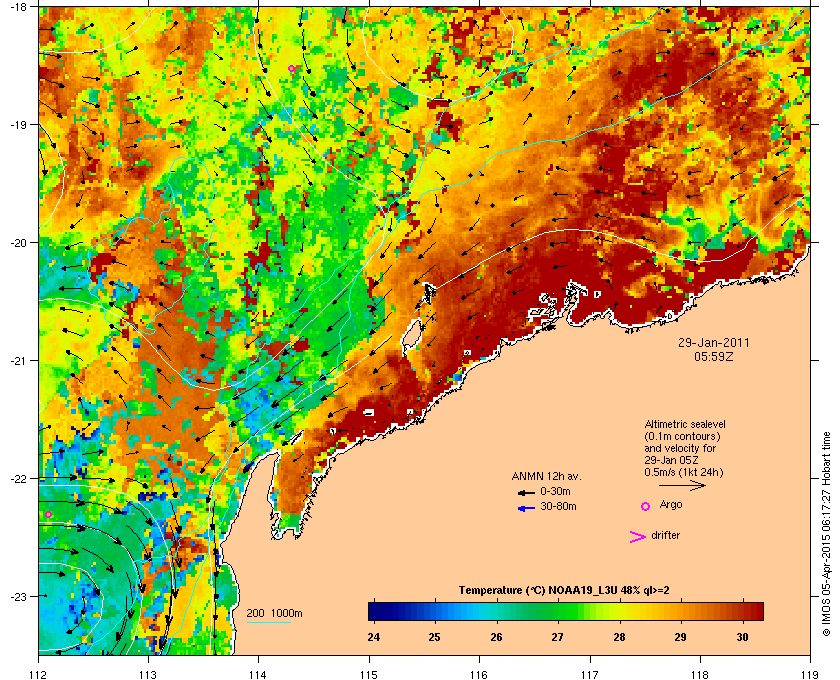Click the 'Argo' legend label
The height and width of the screenshot is (680, 840).
click(671, 504)
